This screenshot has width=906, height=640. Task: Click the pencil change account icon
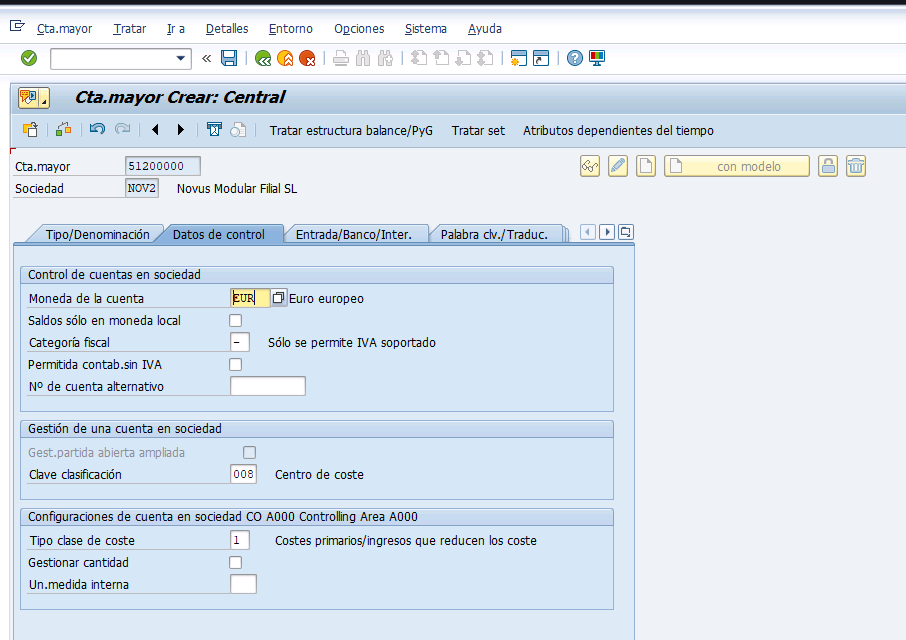(618, 166)
